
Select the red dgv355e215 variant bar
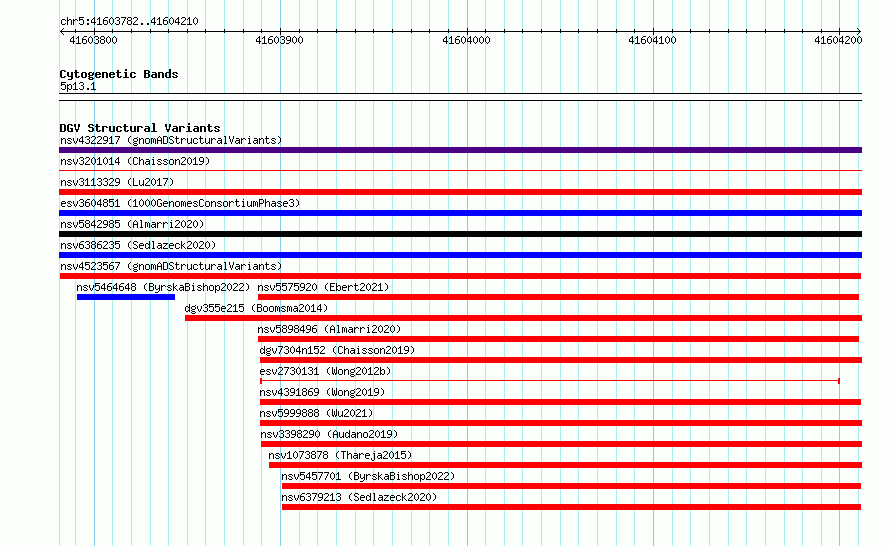pyautogui.click(x=523, y=318)
